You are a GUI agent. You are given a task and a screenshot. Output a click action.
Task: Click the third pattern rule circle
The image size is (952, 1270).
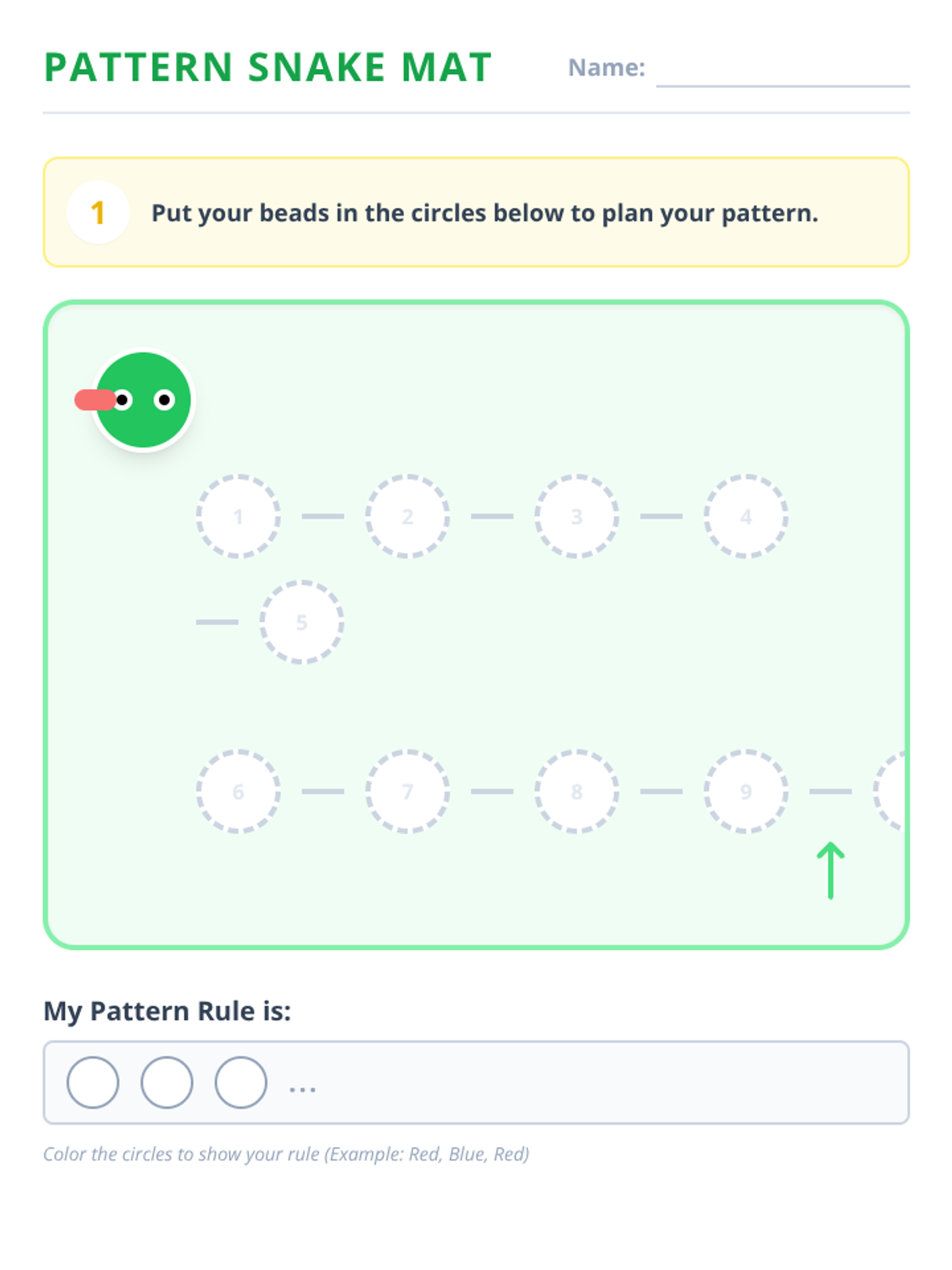click(x=240, y=1083)
